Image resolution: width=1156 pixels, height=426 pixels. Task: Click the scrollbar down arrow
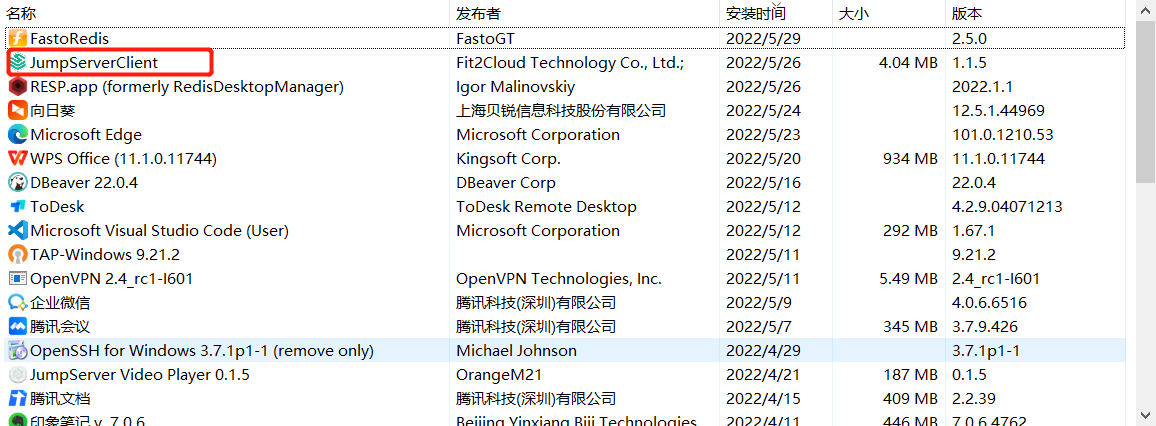pos(1145,414)
